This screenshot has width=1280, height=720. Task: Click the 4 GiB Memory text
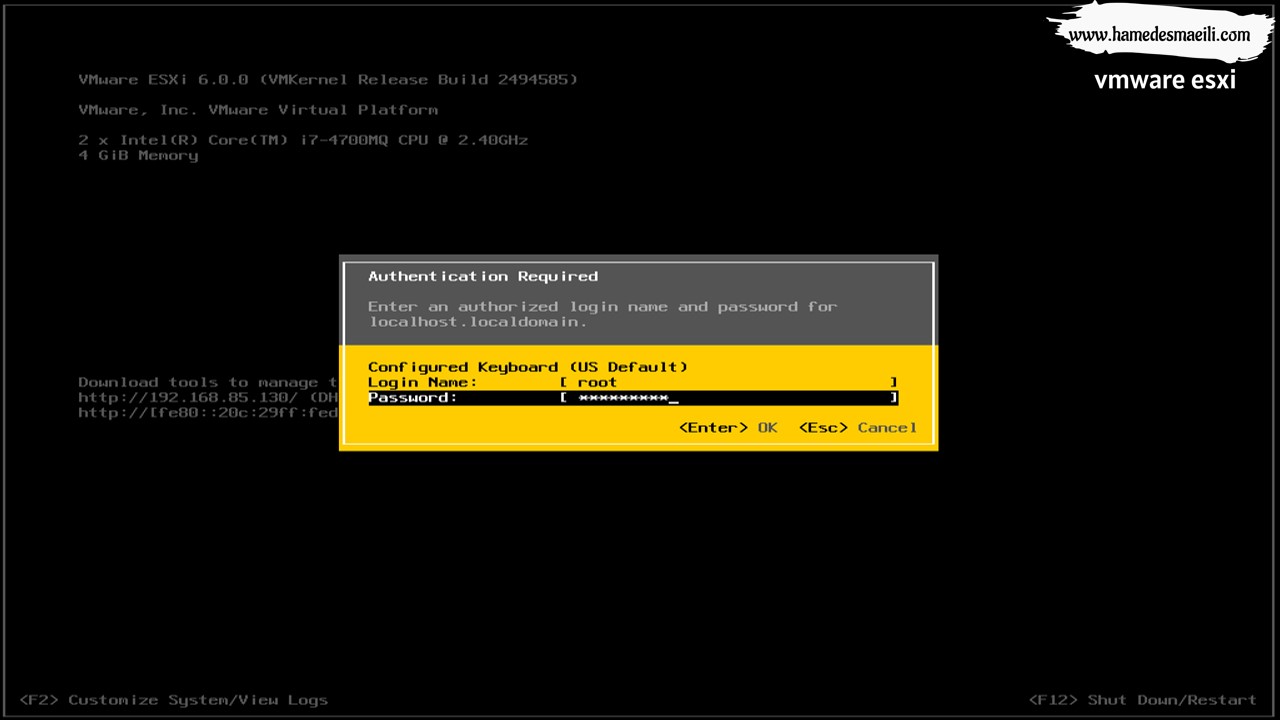coord(138,156)
